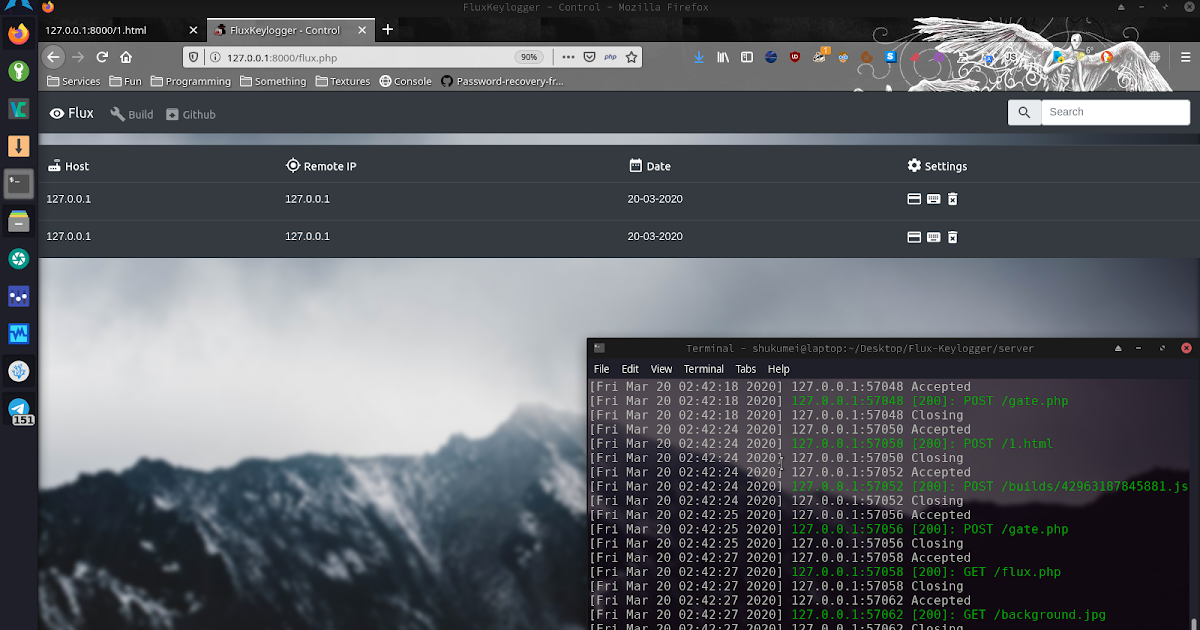Open the page actions meatball menu
The width and height of the screenshot is (1200, 630).
(568, 57)
